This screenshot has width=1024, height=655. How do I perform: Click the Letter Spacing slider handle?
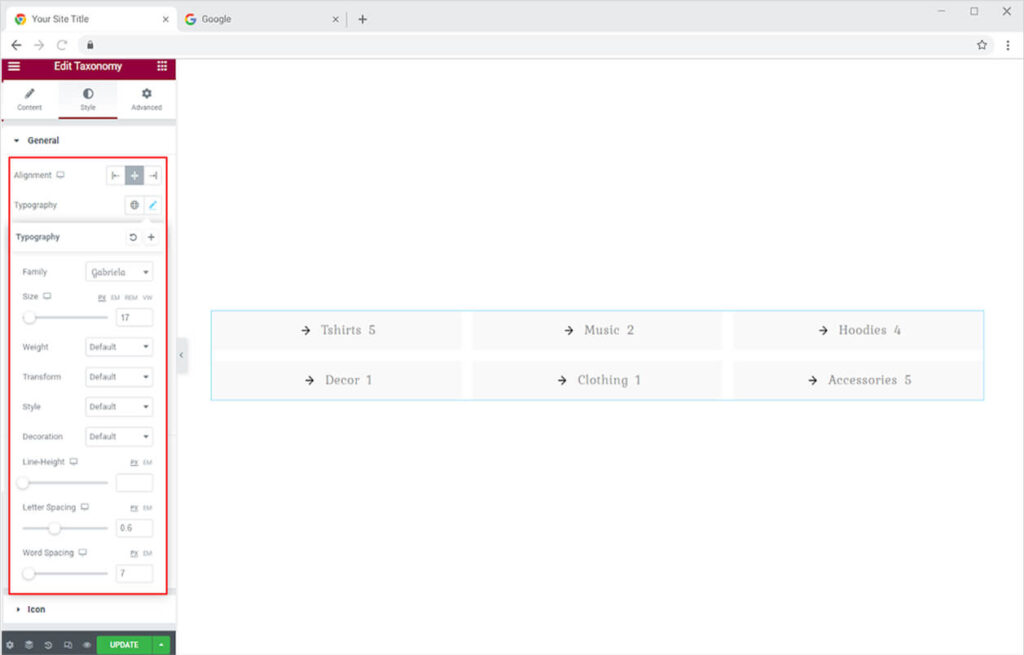54,528
